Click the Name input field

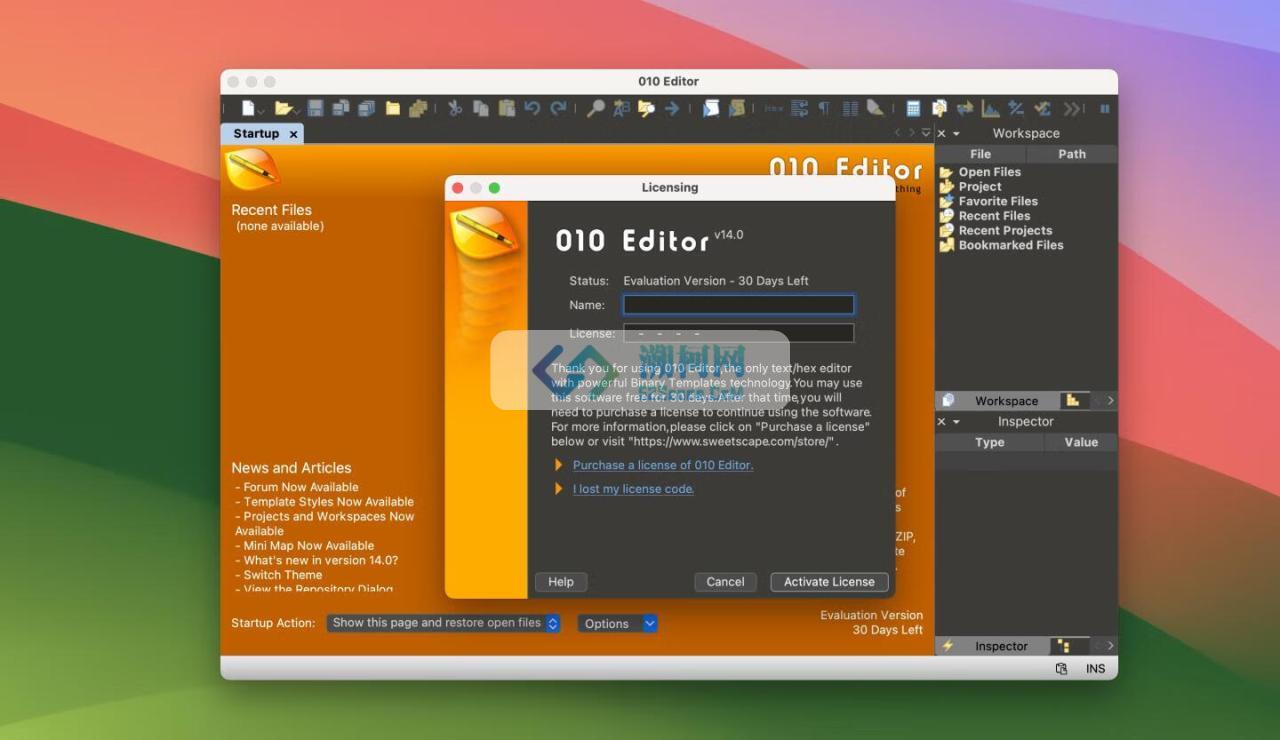pos(739,305)
